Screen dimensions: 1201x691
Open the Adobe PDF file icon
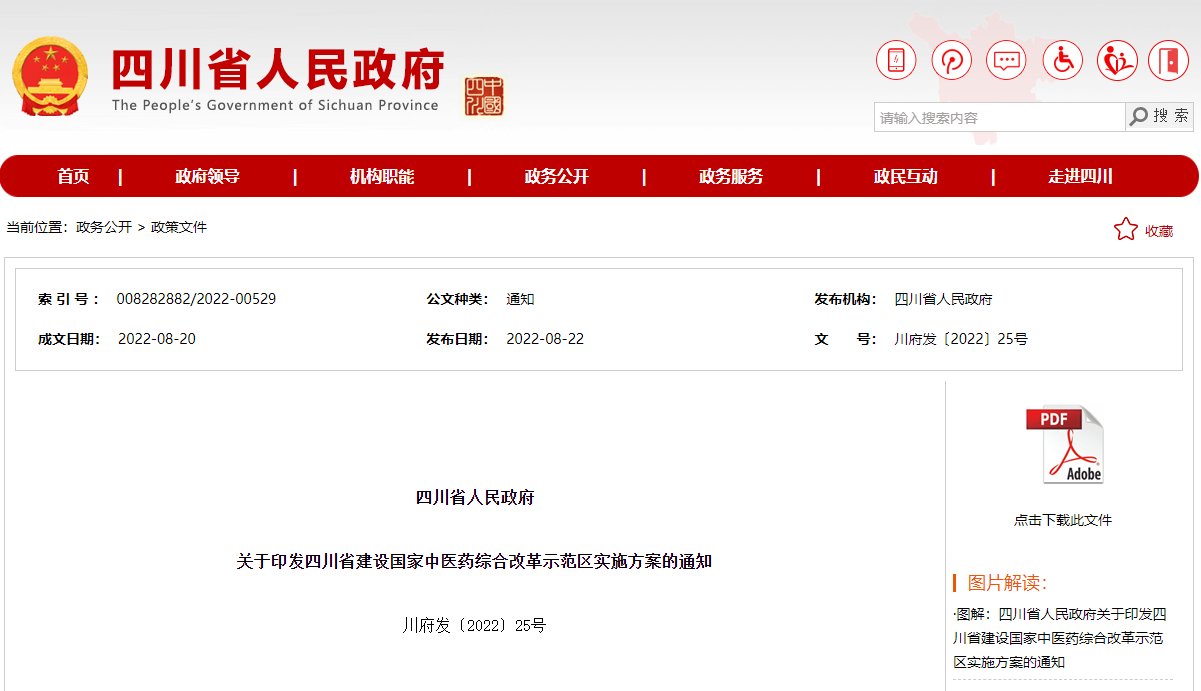click(x=1064, y=445)
